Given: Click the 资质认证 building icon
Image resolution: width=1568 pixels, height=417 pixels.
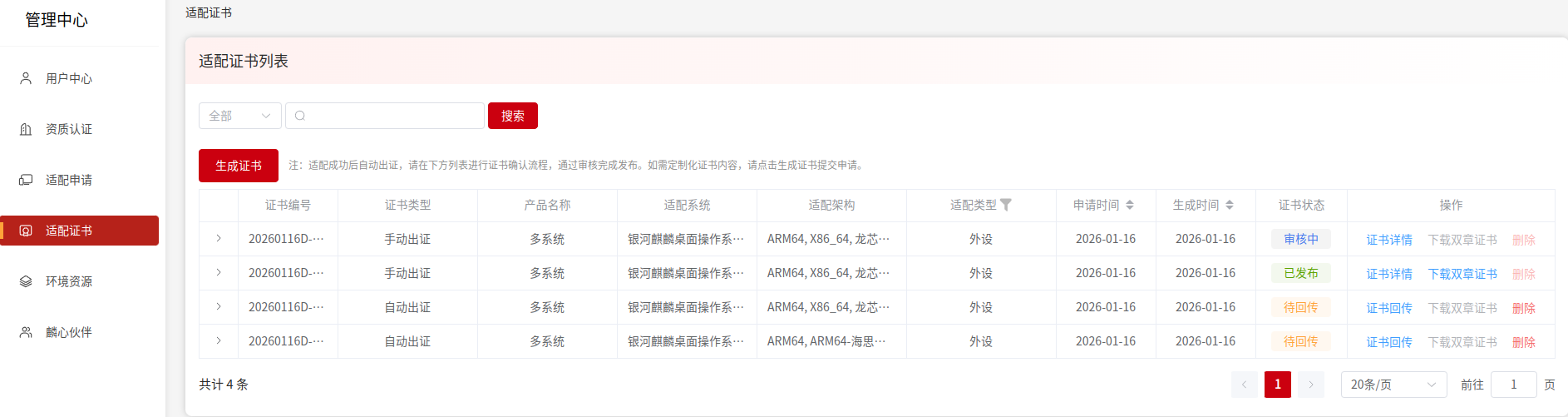Looking at the screenshot, I should [x=26, y=129].
